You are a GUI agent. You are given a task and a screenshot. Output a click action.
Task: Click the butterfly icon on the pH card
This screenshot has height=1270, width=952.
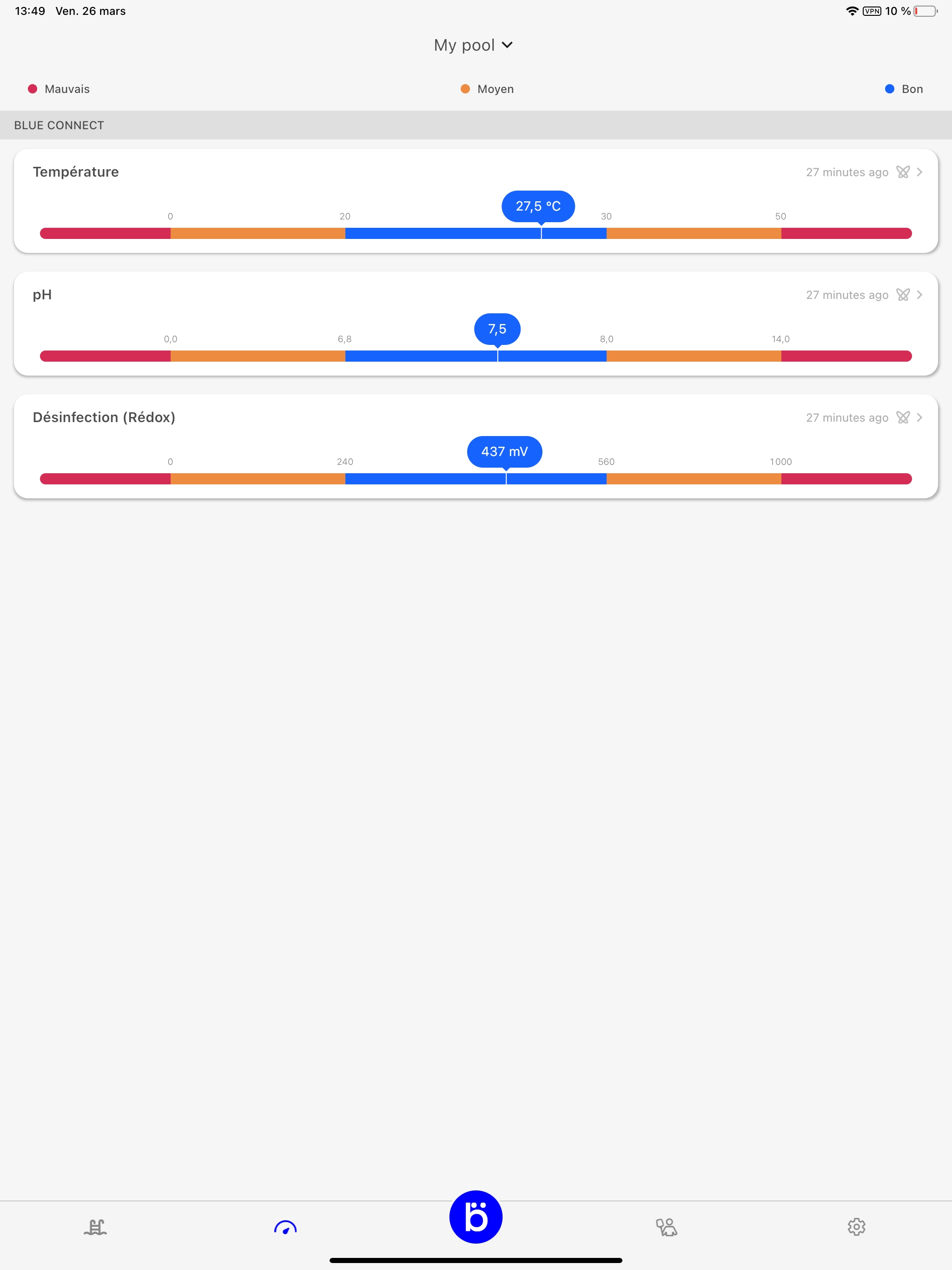[903, 295]
